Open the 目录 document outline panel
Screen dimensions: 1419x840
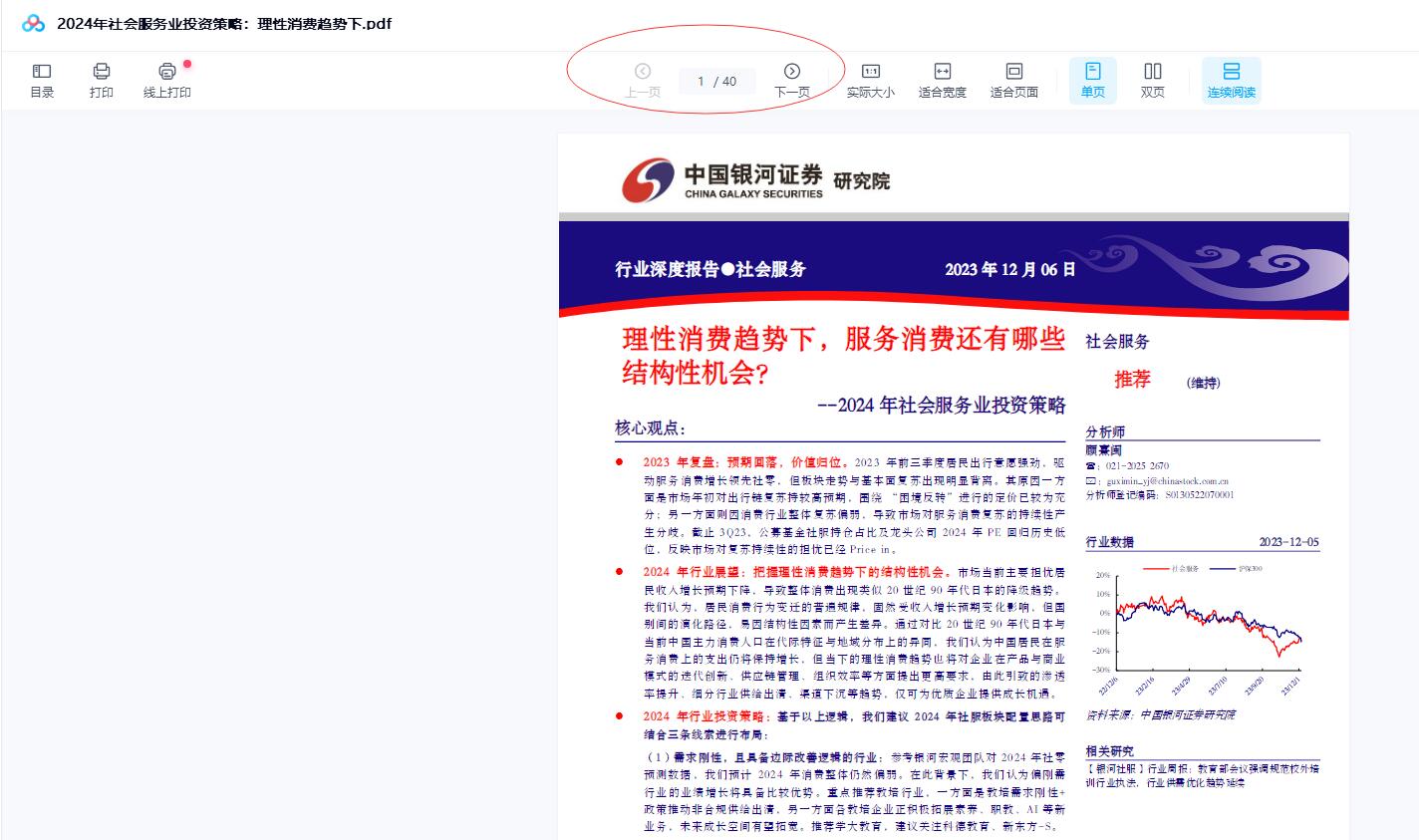[41, 80]
